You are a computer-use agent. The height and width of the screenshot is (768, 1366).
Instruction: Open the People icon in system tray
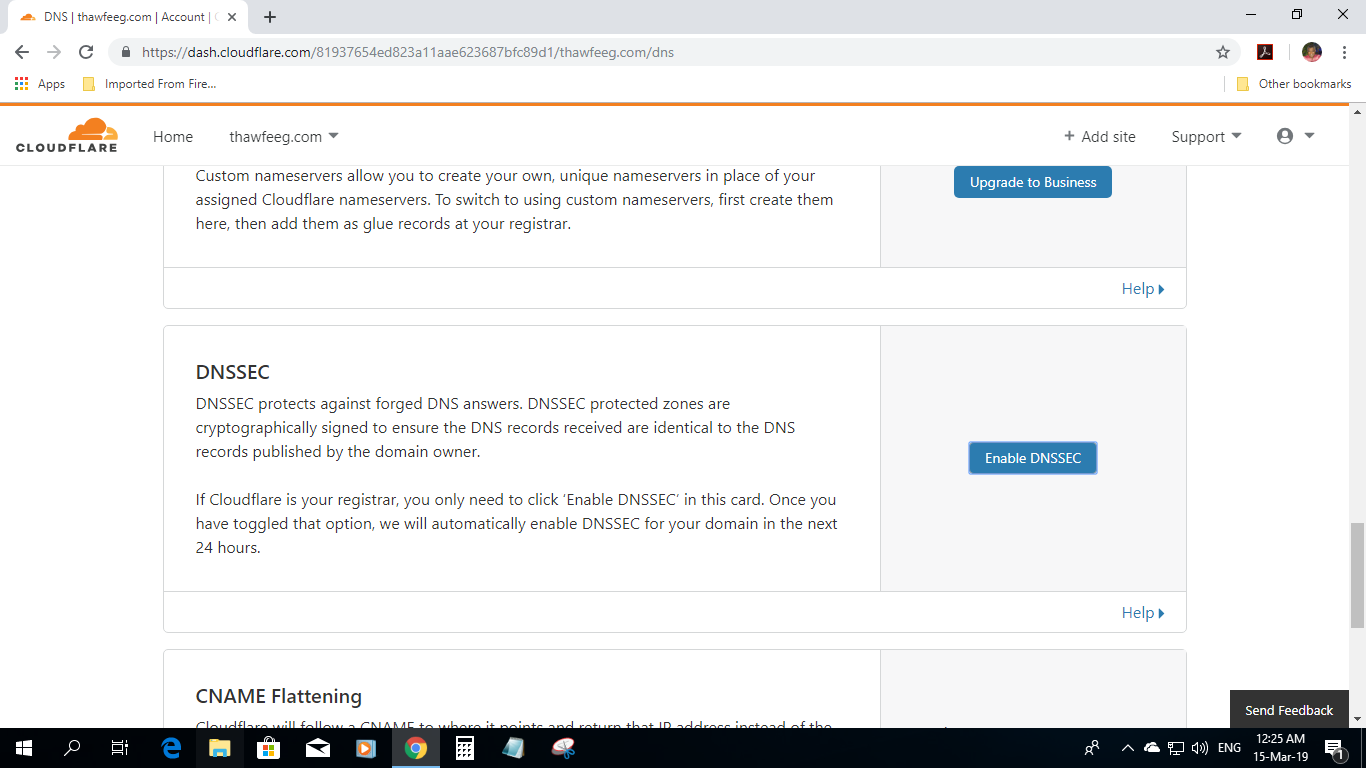[x=1092, y=748]
